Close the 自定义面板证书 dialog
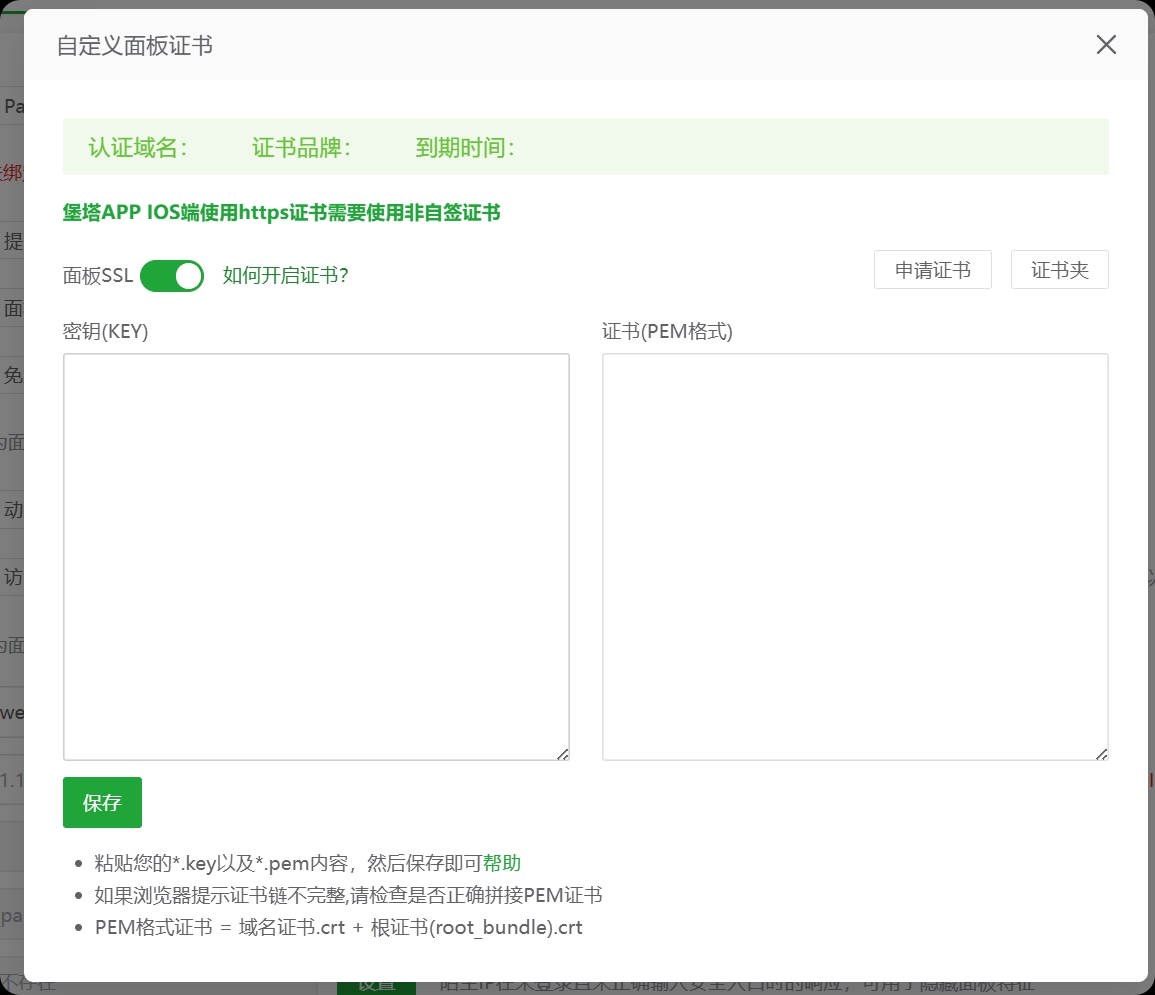Screen dimensions: 1155x995 point(1105,45)
